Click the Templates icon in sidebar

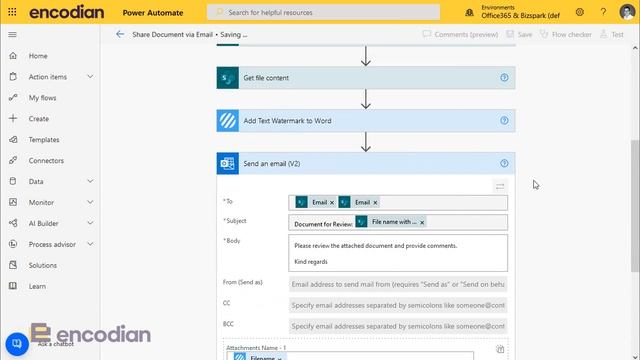point(13,140)
